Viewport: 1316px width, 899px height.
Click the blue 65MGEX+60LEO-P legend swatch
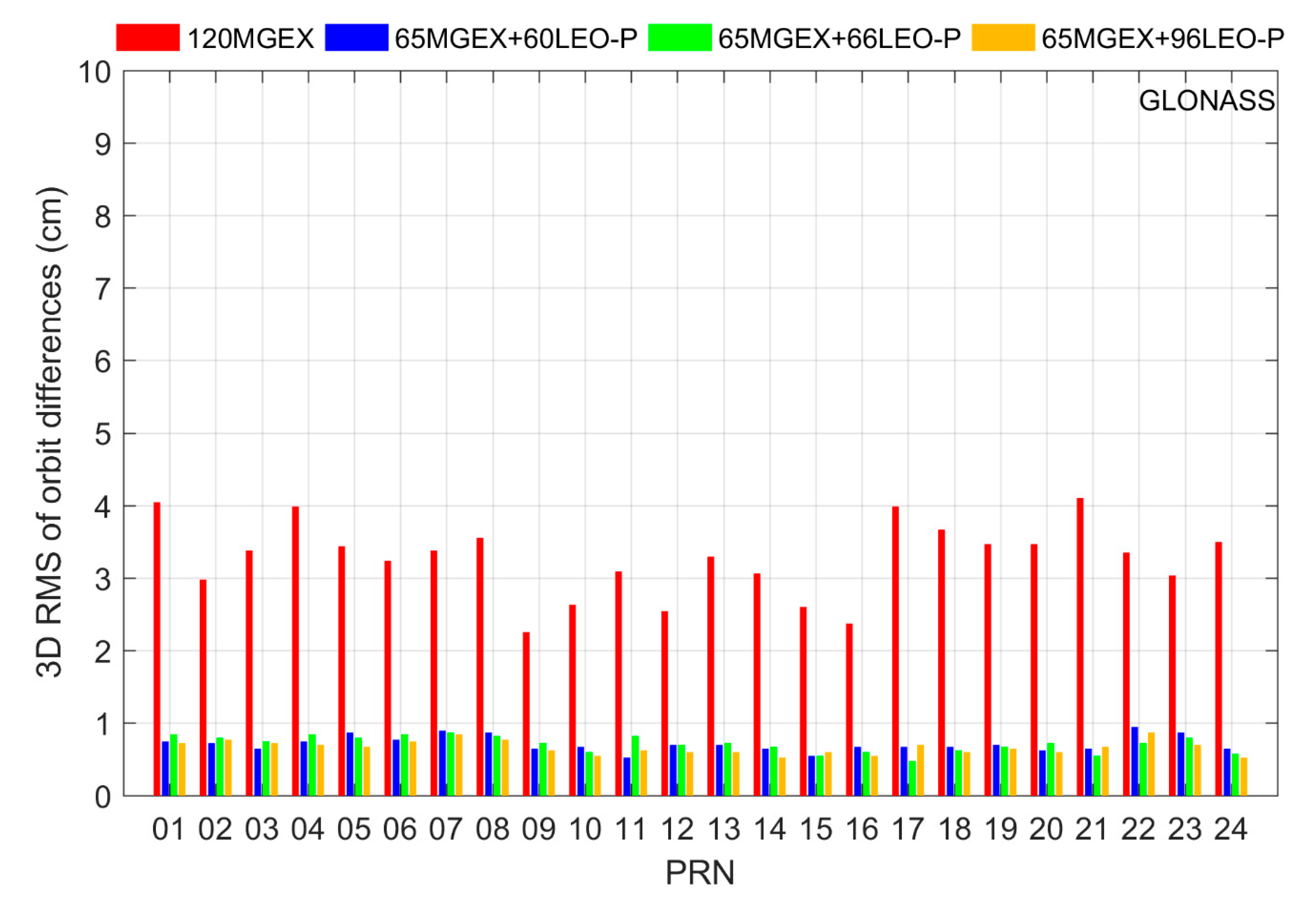point(357,38)
